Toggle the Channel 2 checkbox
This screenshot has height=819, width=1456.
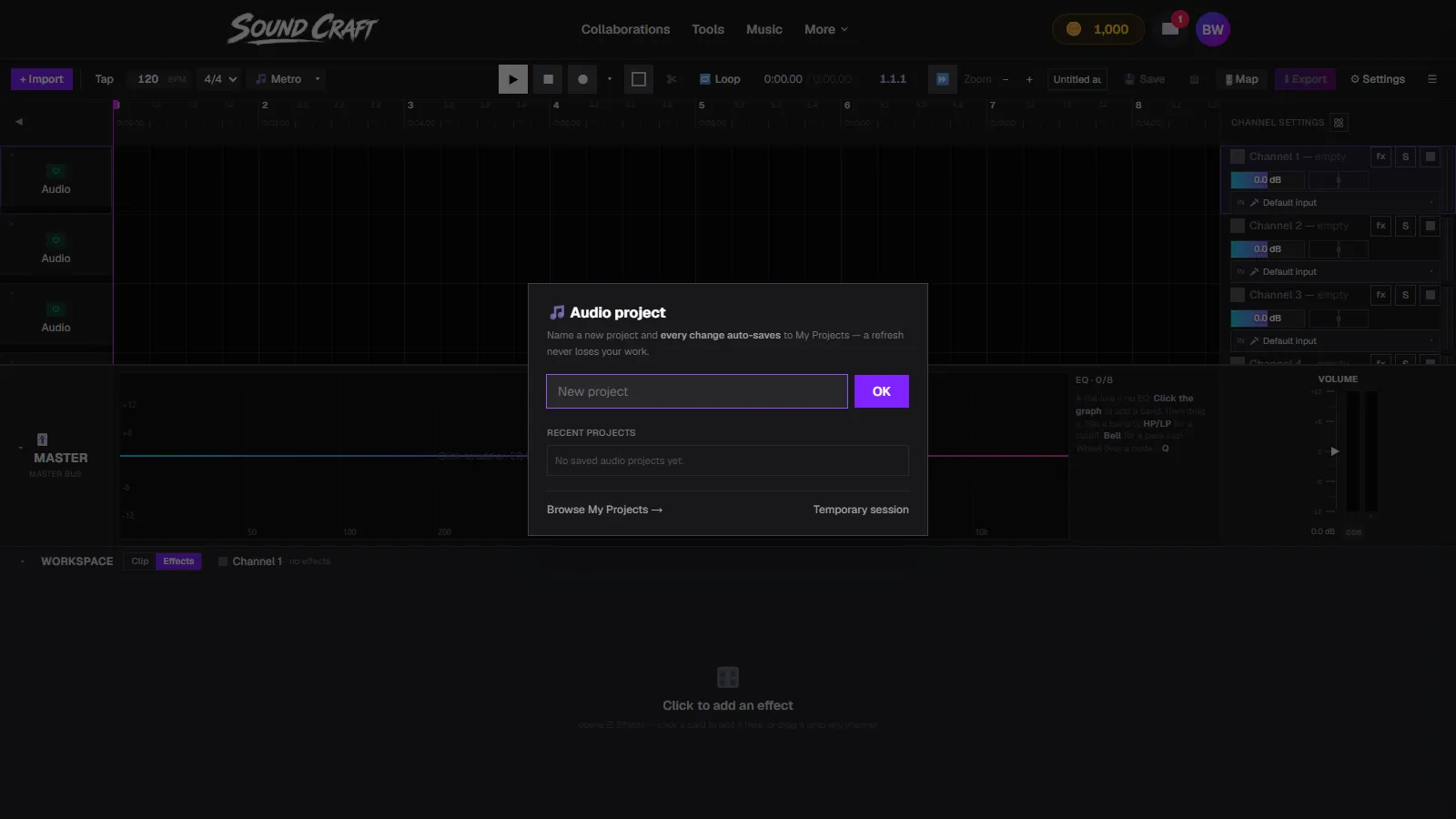pyautogui.click(x=1238, y=226)
